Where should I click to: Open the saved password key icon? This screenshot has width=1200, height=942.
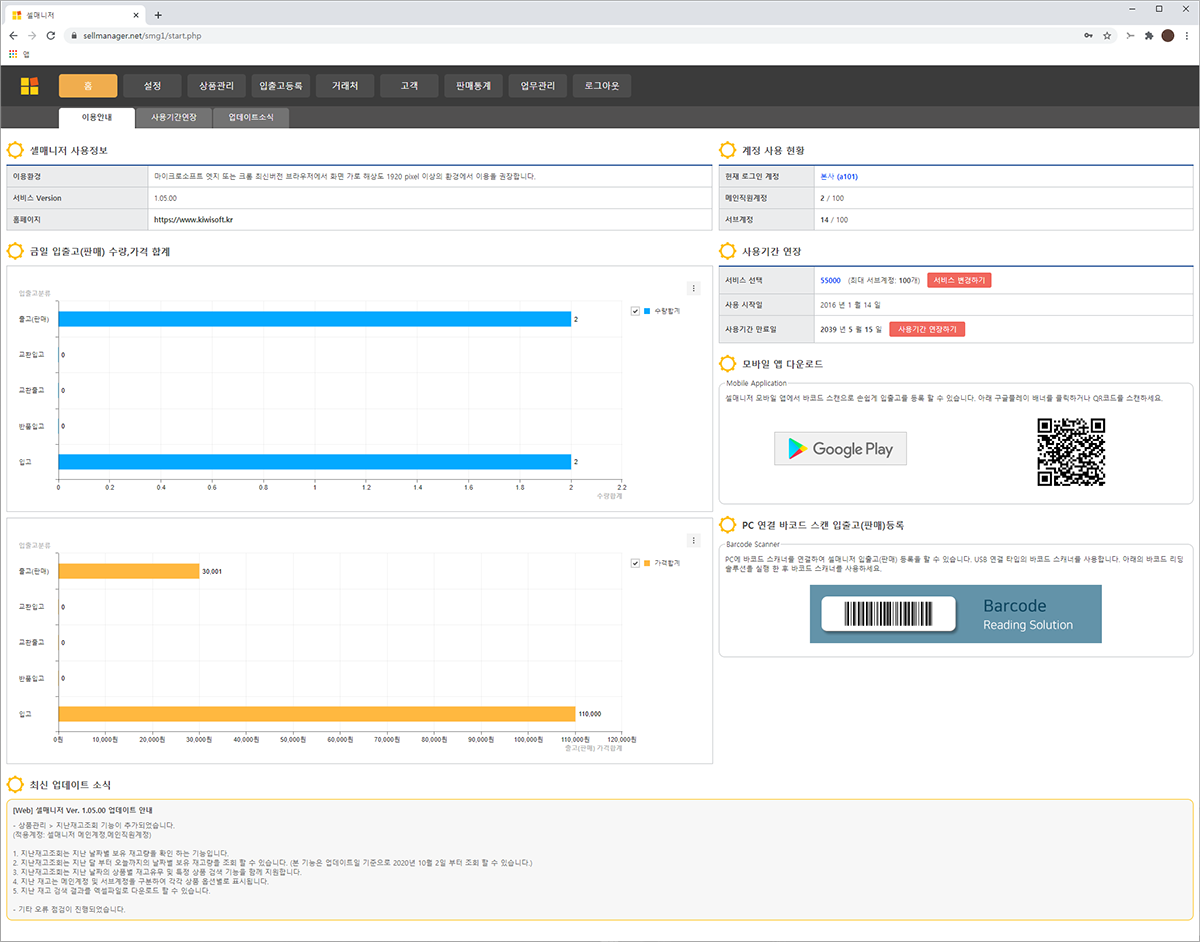click(1087, 35)
